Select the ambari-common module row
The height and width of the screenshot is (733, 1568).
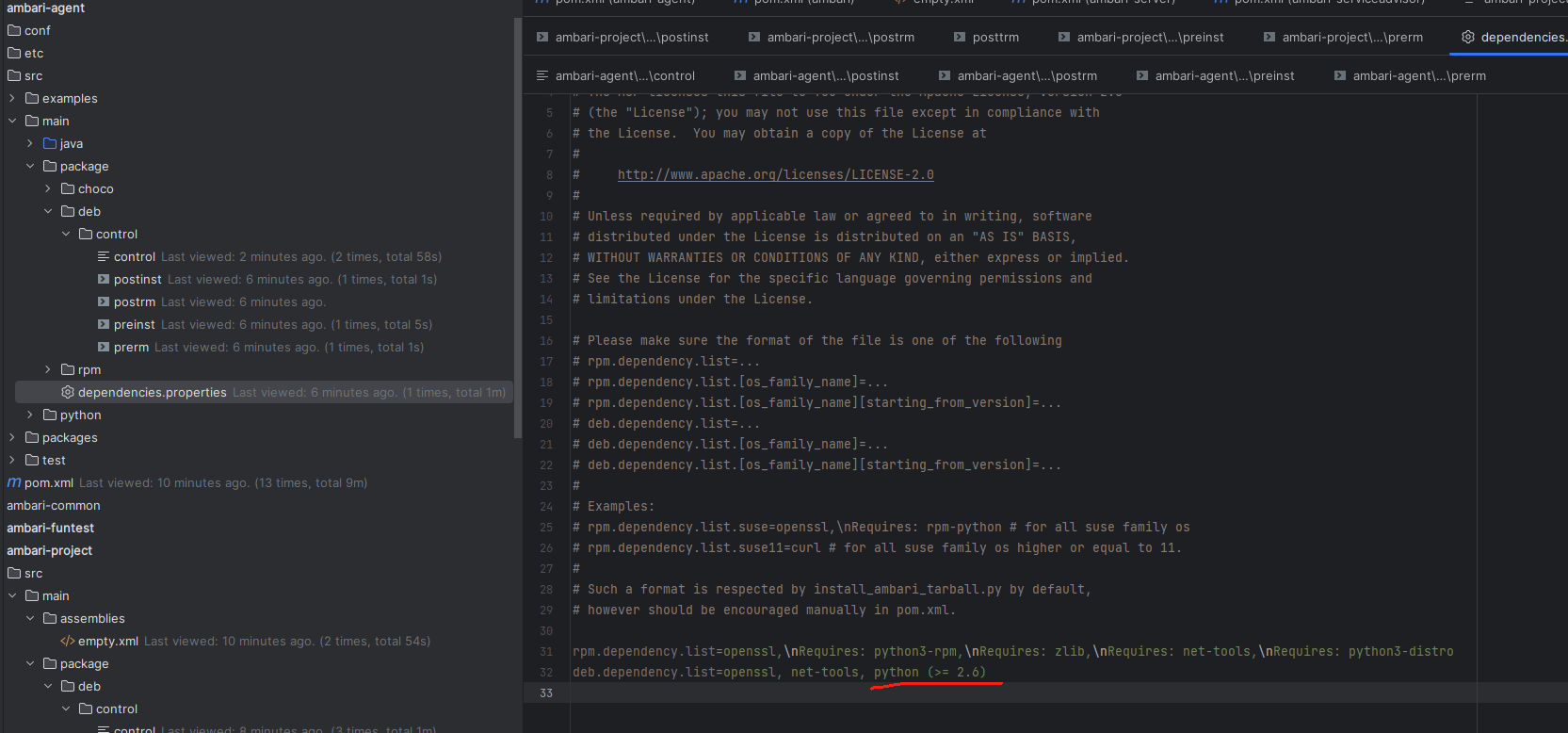53,505
